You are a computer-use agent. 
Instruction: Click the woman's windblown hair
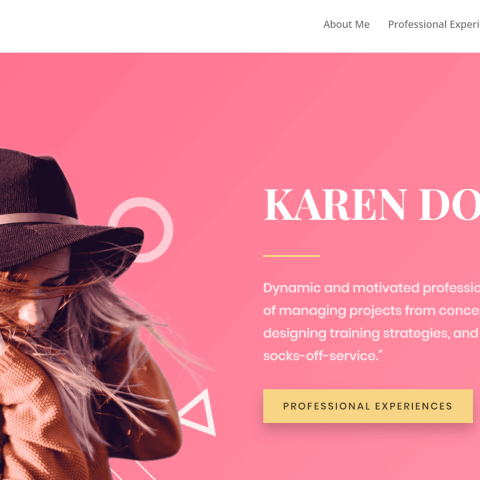pyautogui.click(x=110, y=333)
